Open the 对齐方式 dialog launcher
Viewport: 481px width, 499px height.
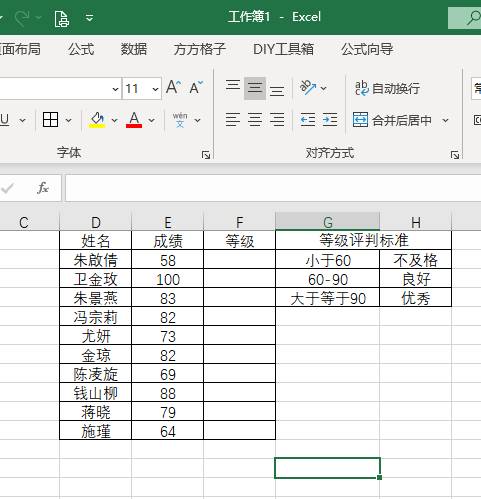[455, 155]
